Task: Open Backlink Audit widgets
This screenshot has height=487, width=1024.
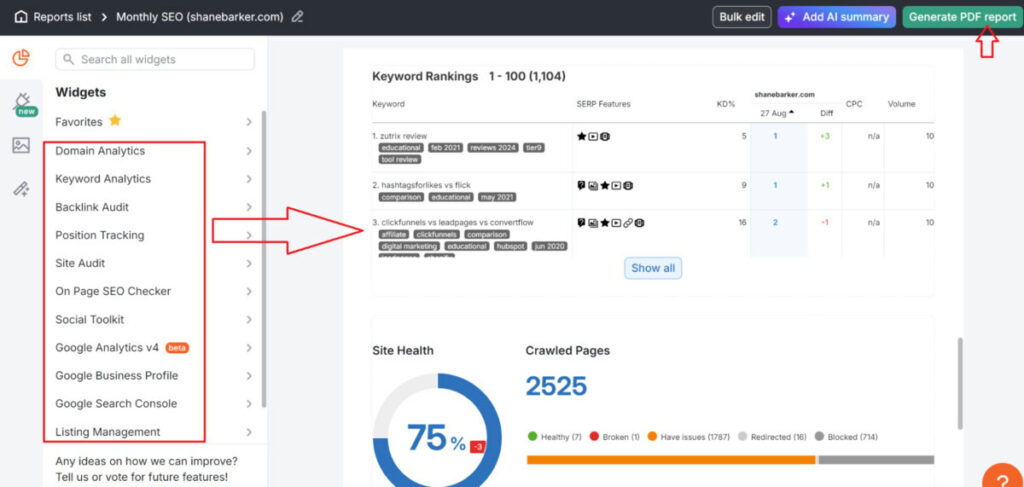Action: click(x=92, y=207)
